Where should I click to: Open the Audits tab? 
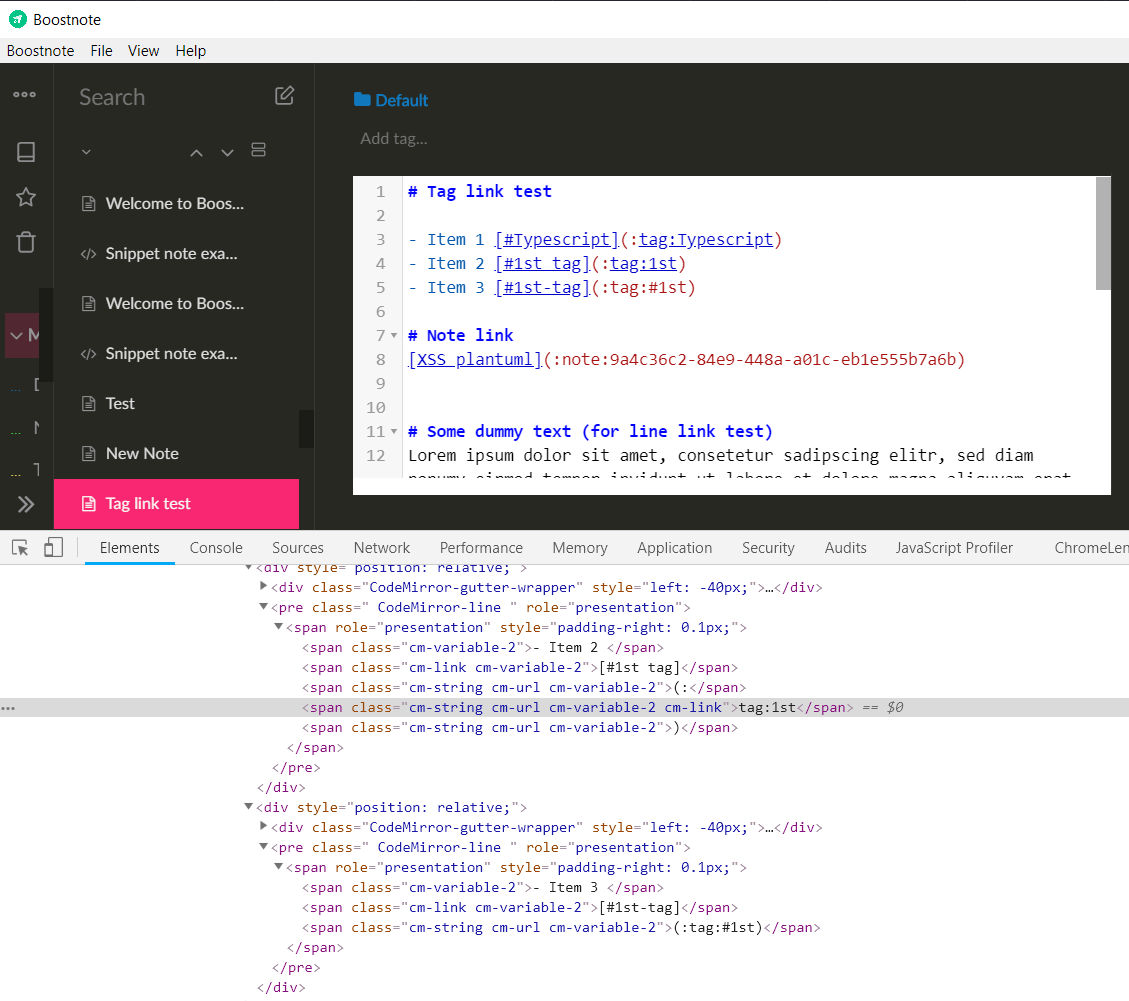845,548
